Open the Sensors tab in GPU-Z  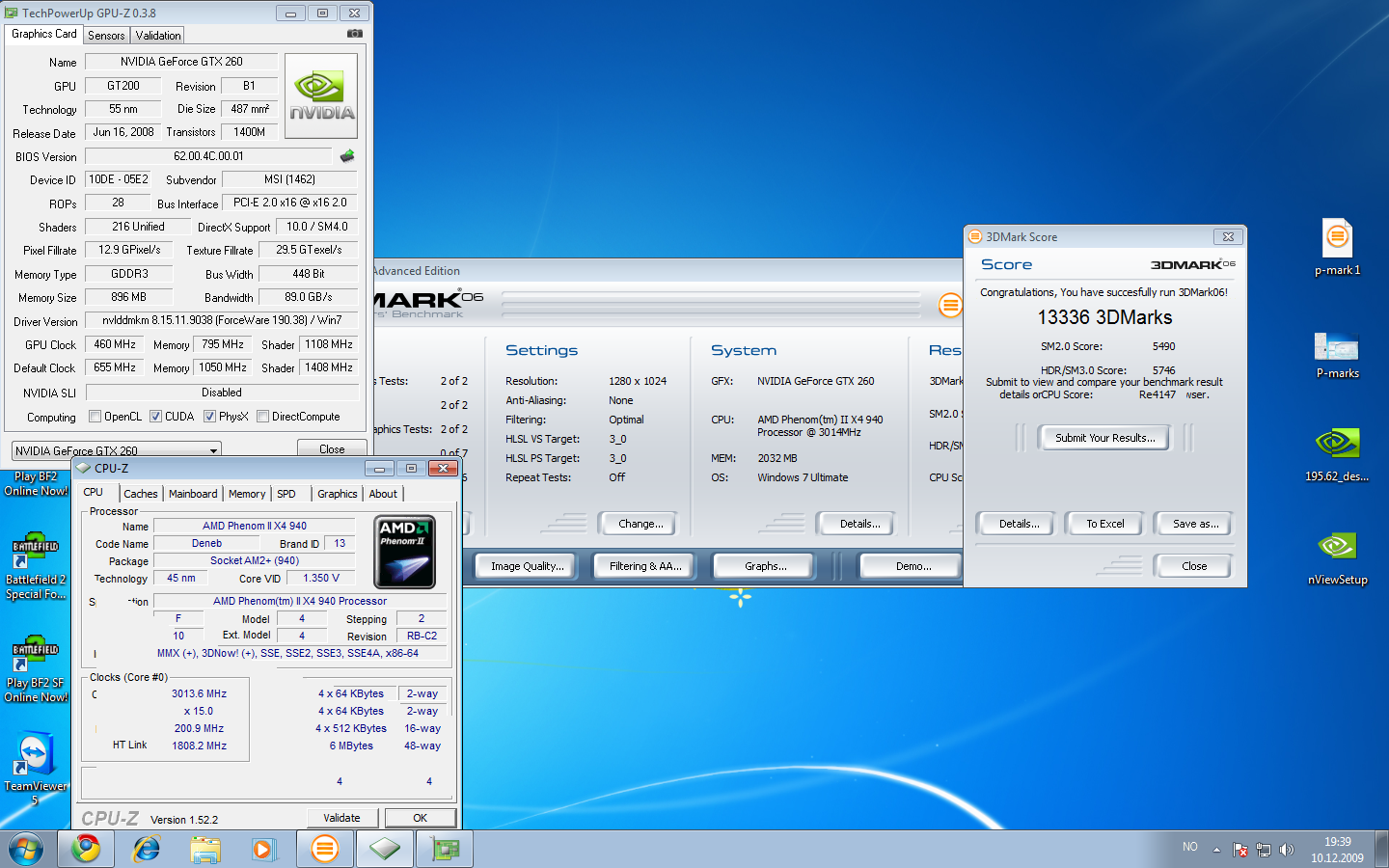(x=106, y=35)
